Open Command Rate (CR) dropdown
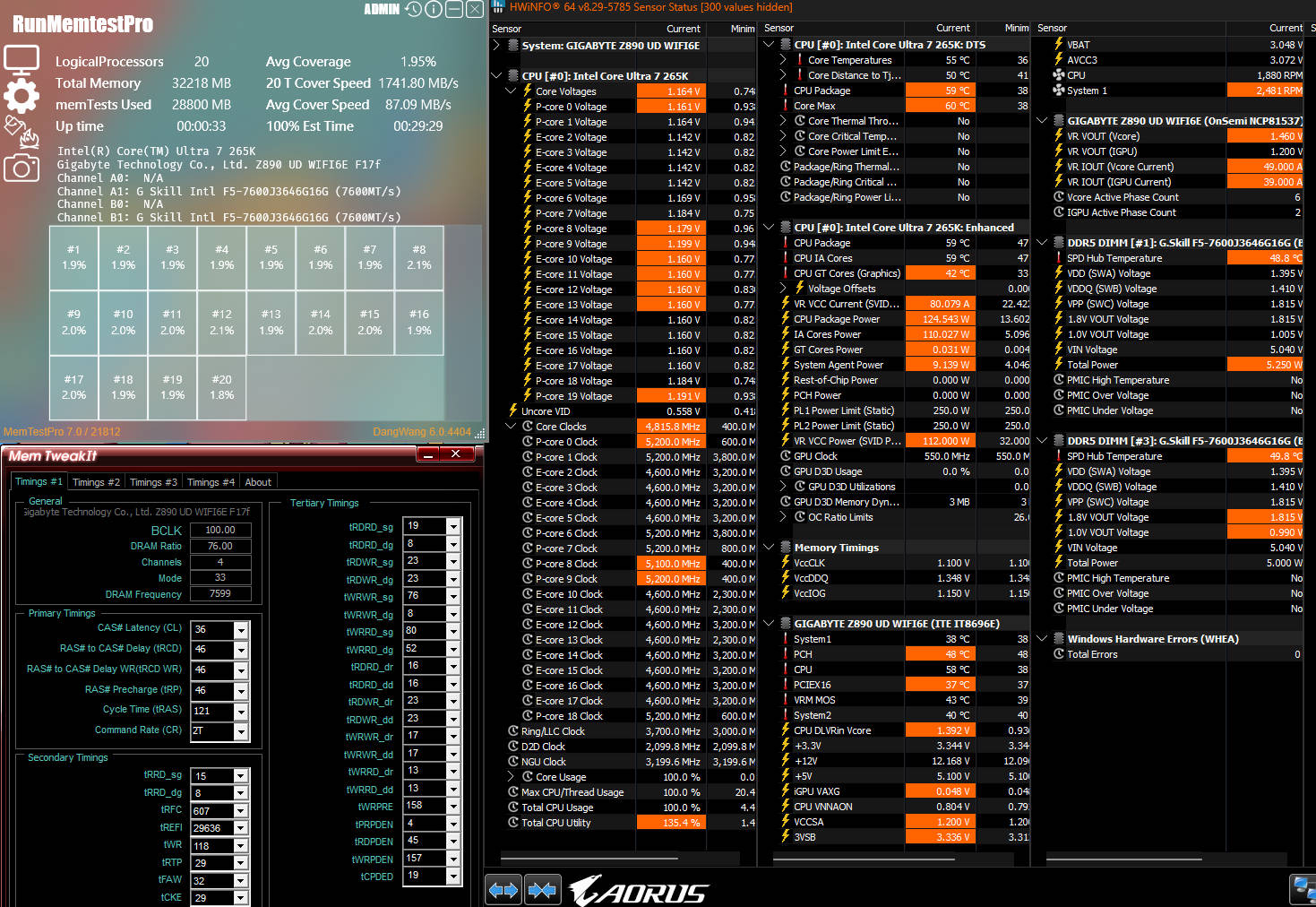This screenshot has width=1316, height=907. click(240, 731)
